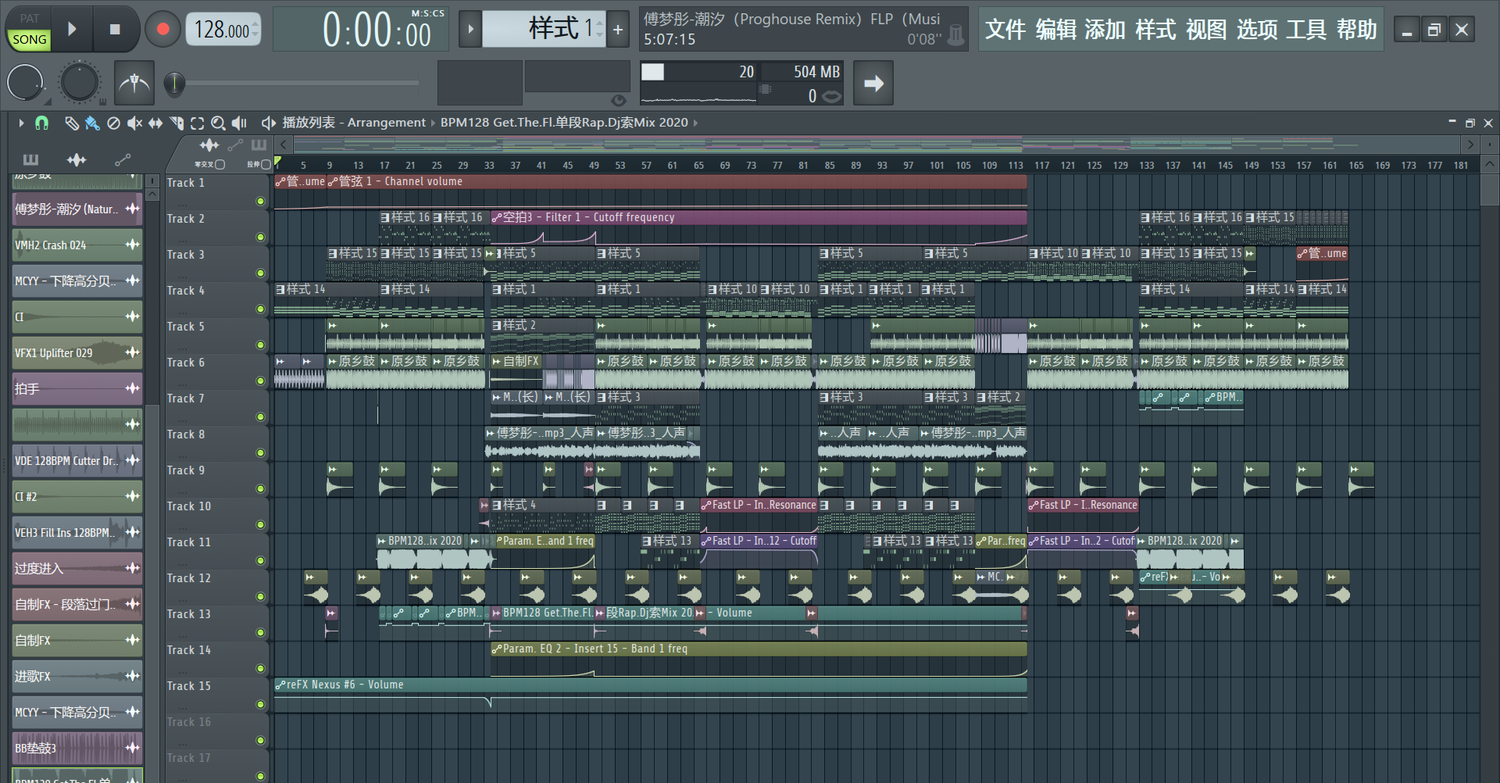
Task: Click the metronome icon
Action: (x=134, y=83)
